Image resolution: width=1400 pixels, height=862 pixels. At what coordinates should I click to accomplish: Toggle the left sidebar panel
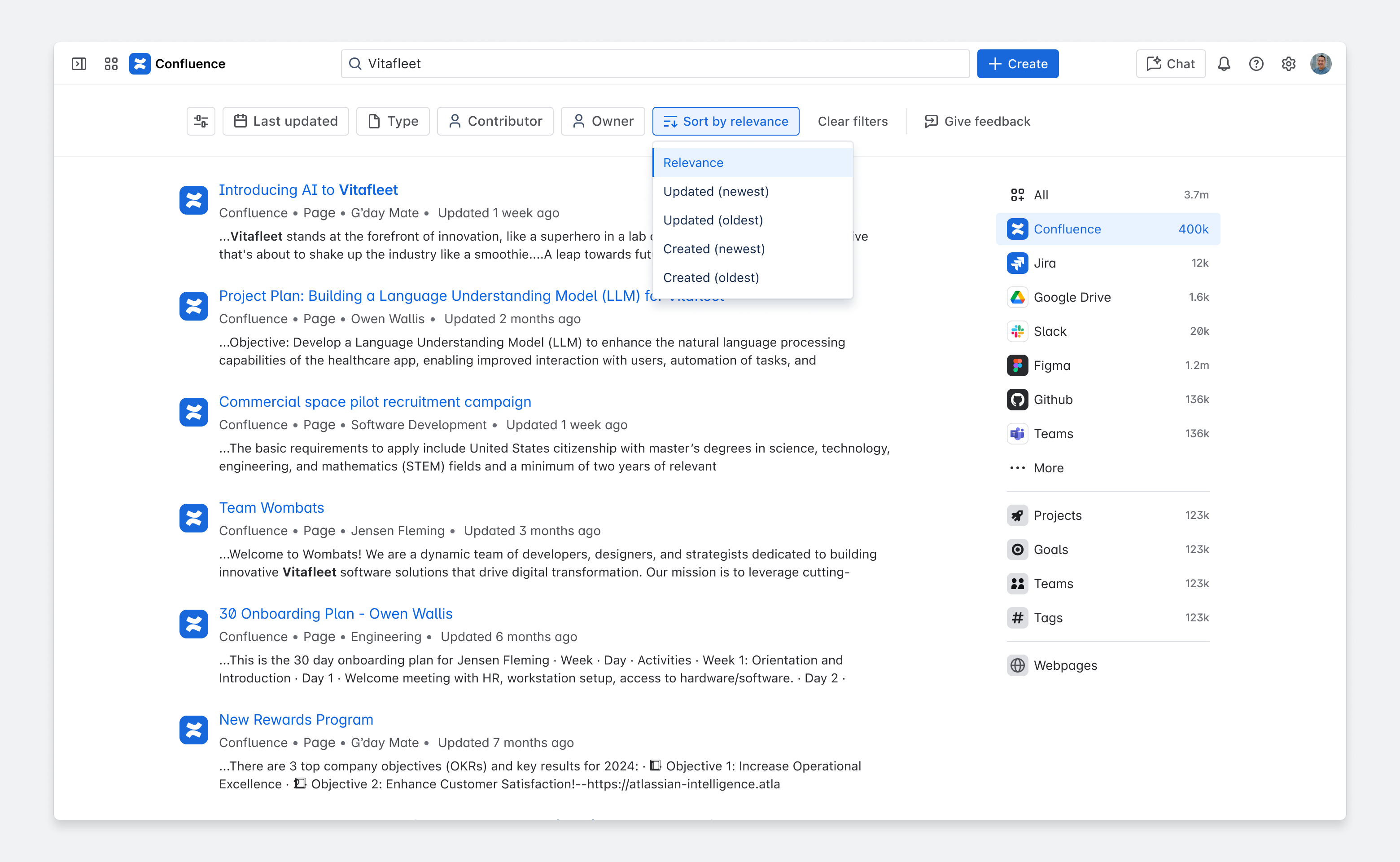coord(79,63)
